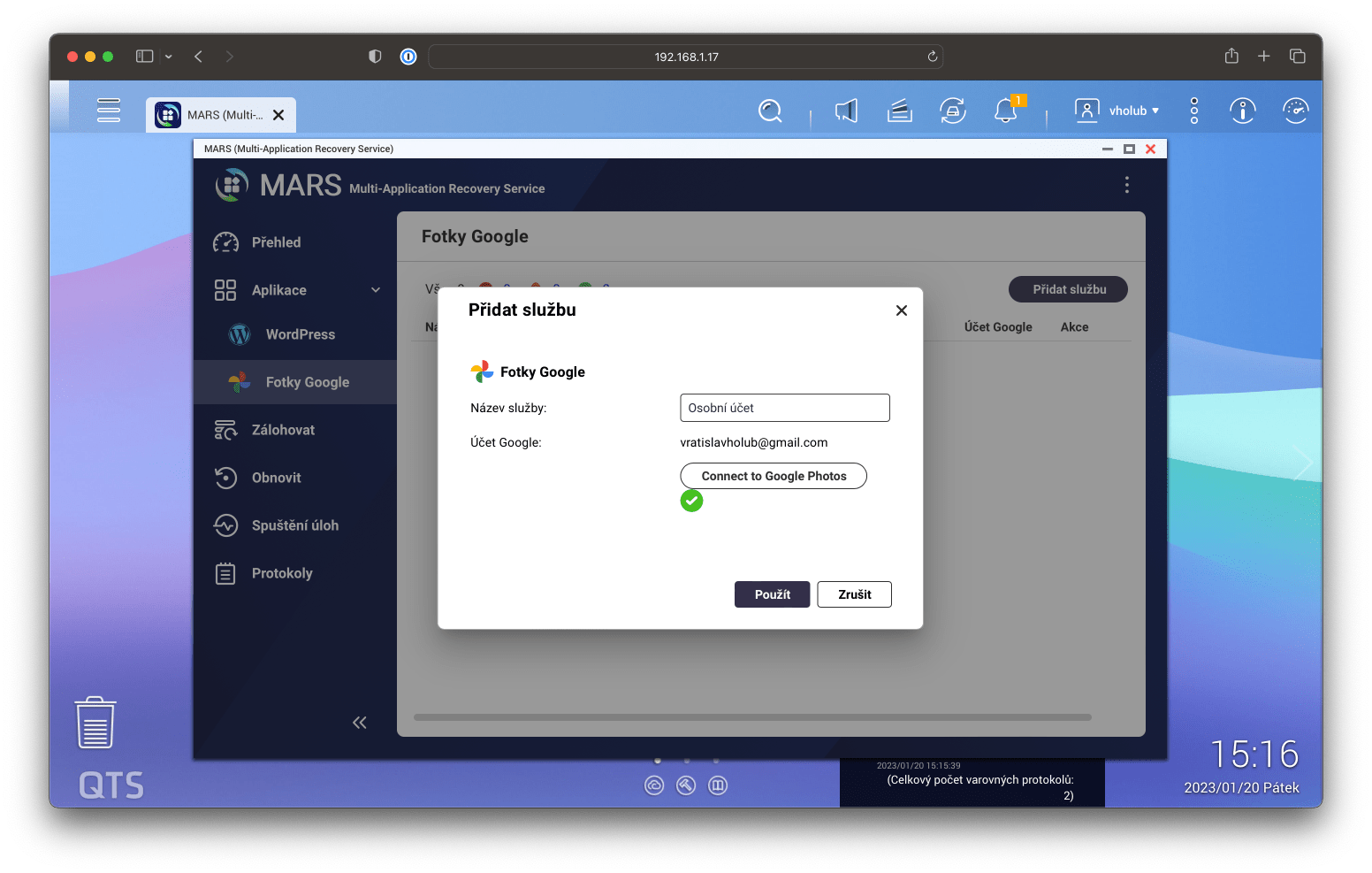Open background tasks stacked-layers icon
This screenshot has height=873, width=1372.
[x=899, y=111]
